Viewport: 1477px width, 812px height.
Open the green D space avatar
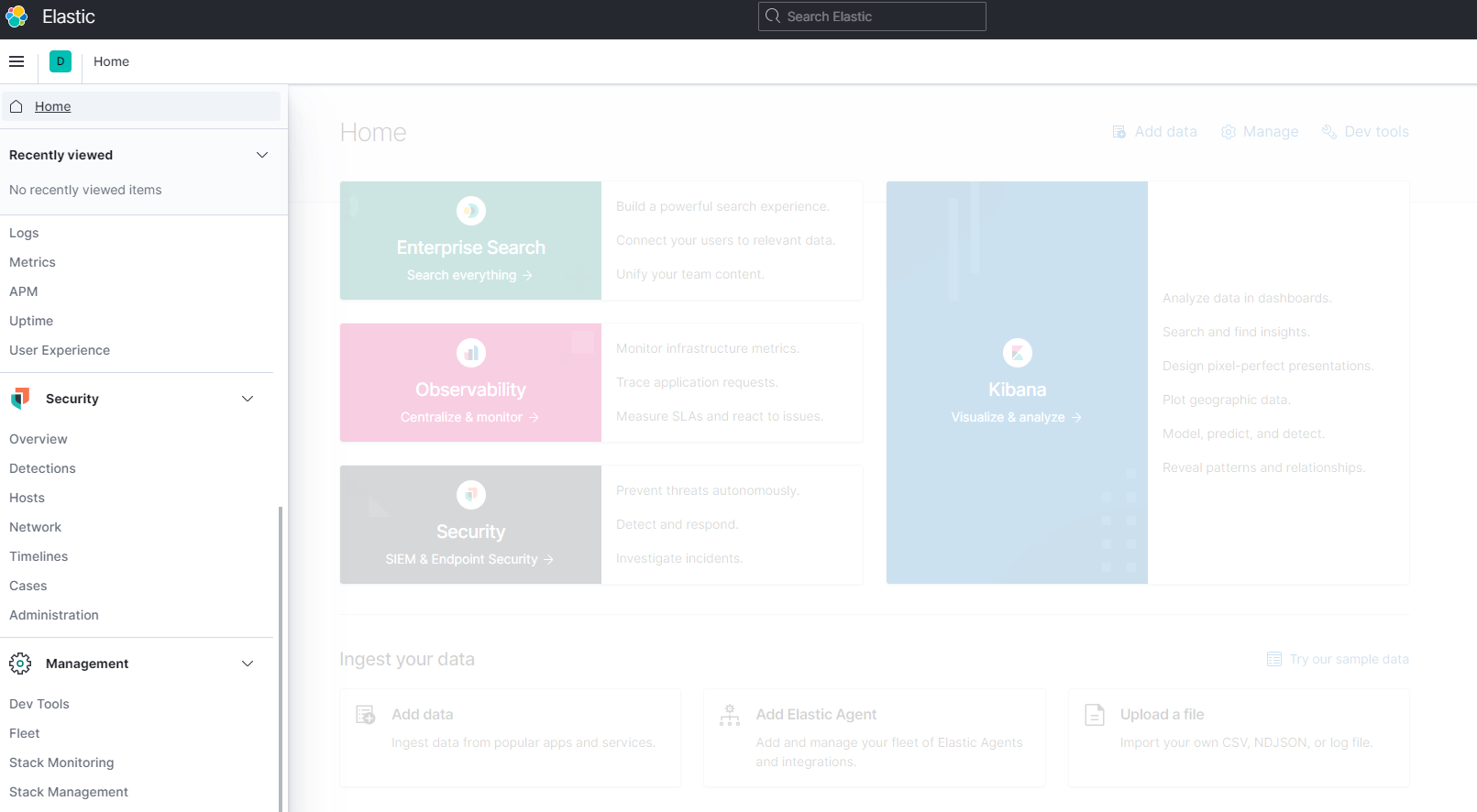[61, 61]
